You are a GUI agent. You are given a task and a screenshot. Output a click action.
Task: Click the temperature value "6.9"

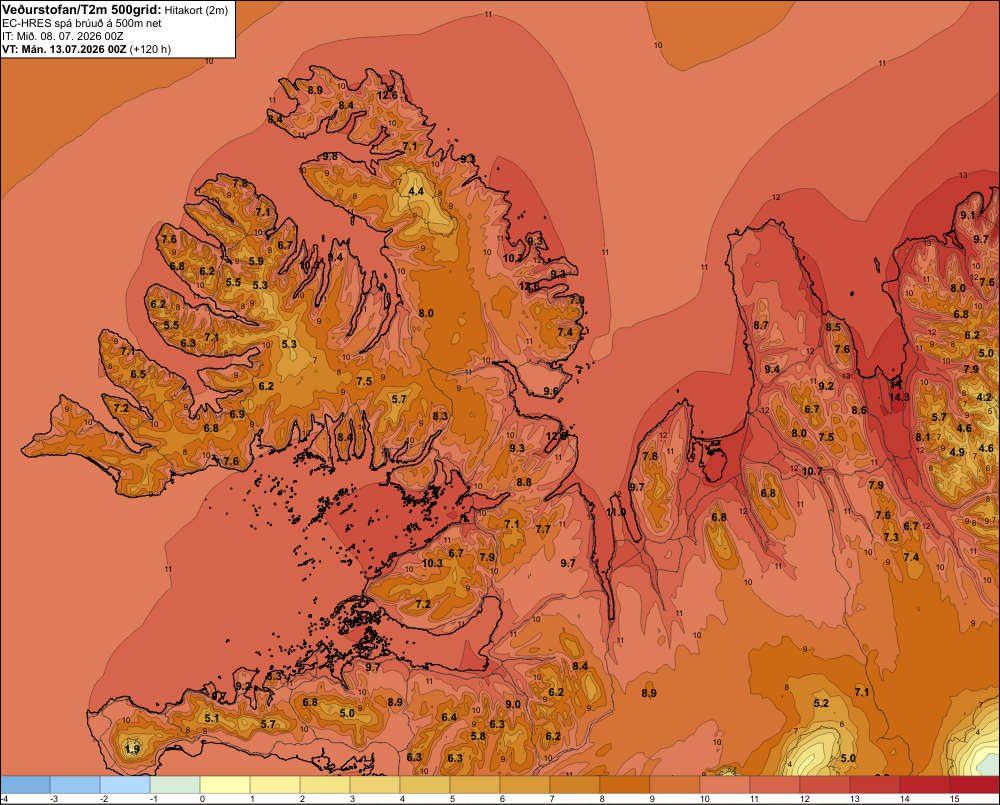[x=237, y=414]
